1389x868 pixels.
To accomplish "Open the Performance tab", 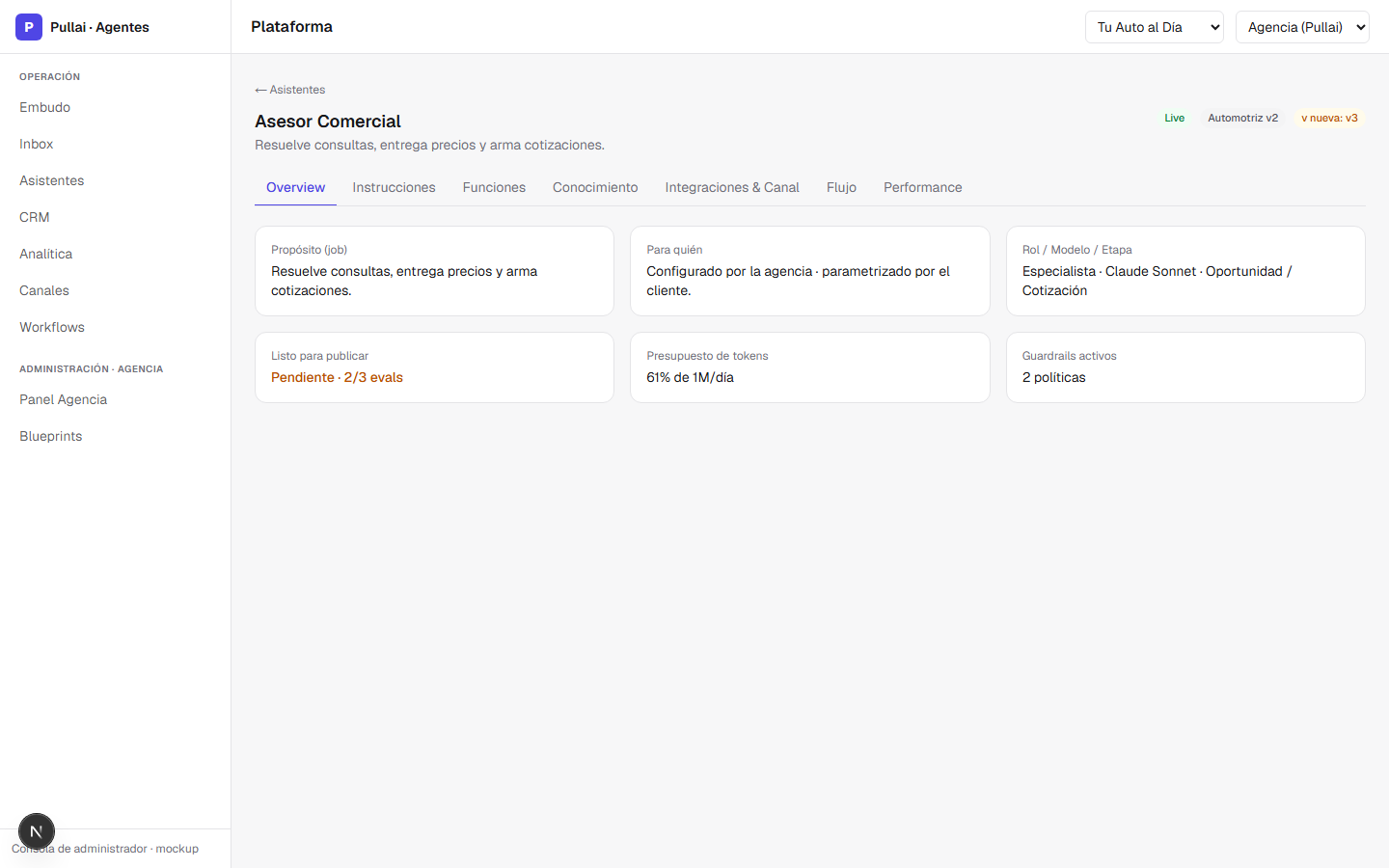I will tap(923, 187).
